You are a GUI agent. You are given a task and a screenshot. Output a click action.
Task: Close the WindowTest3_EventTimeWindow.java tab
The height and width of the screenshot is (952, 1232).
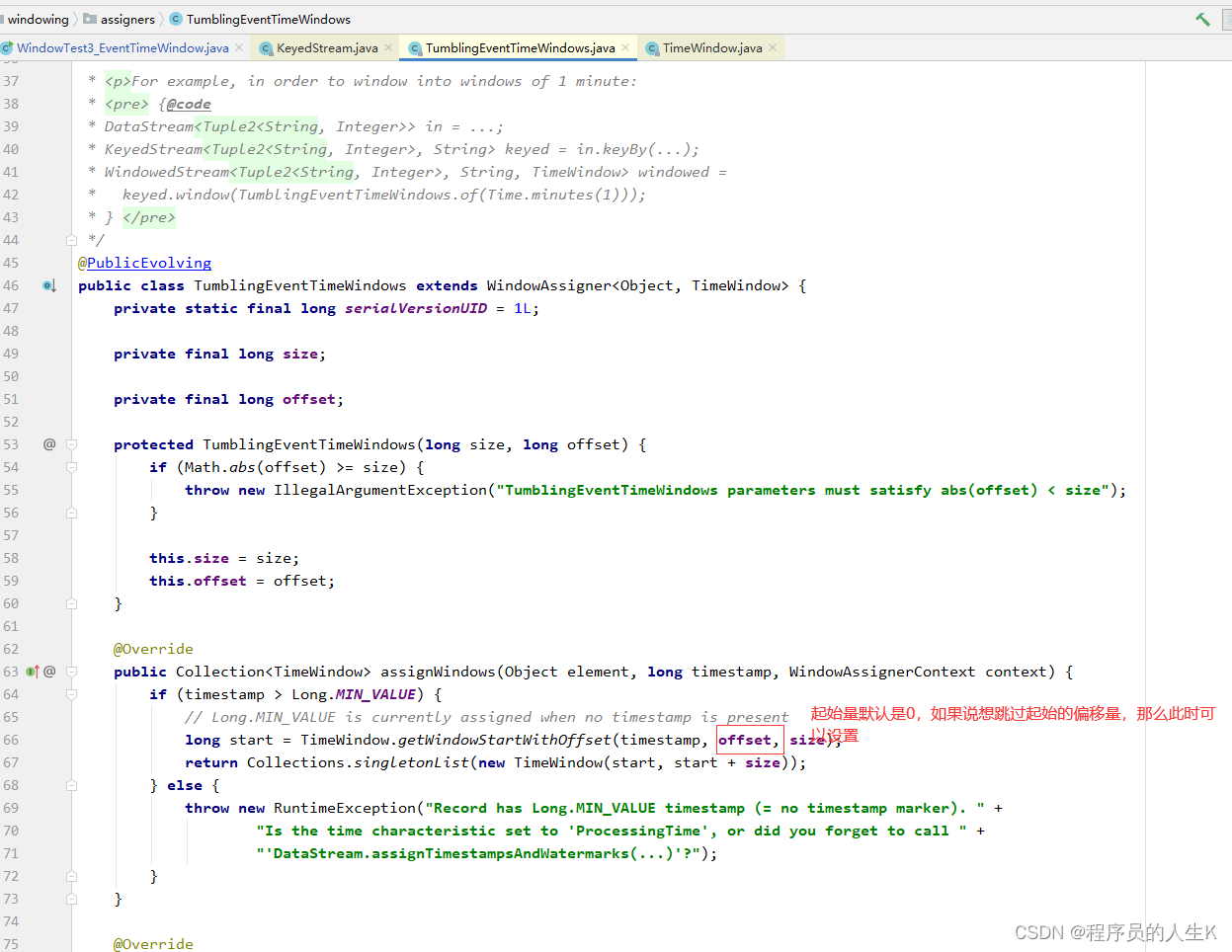click(239, 47)
